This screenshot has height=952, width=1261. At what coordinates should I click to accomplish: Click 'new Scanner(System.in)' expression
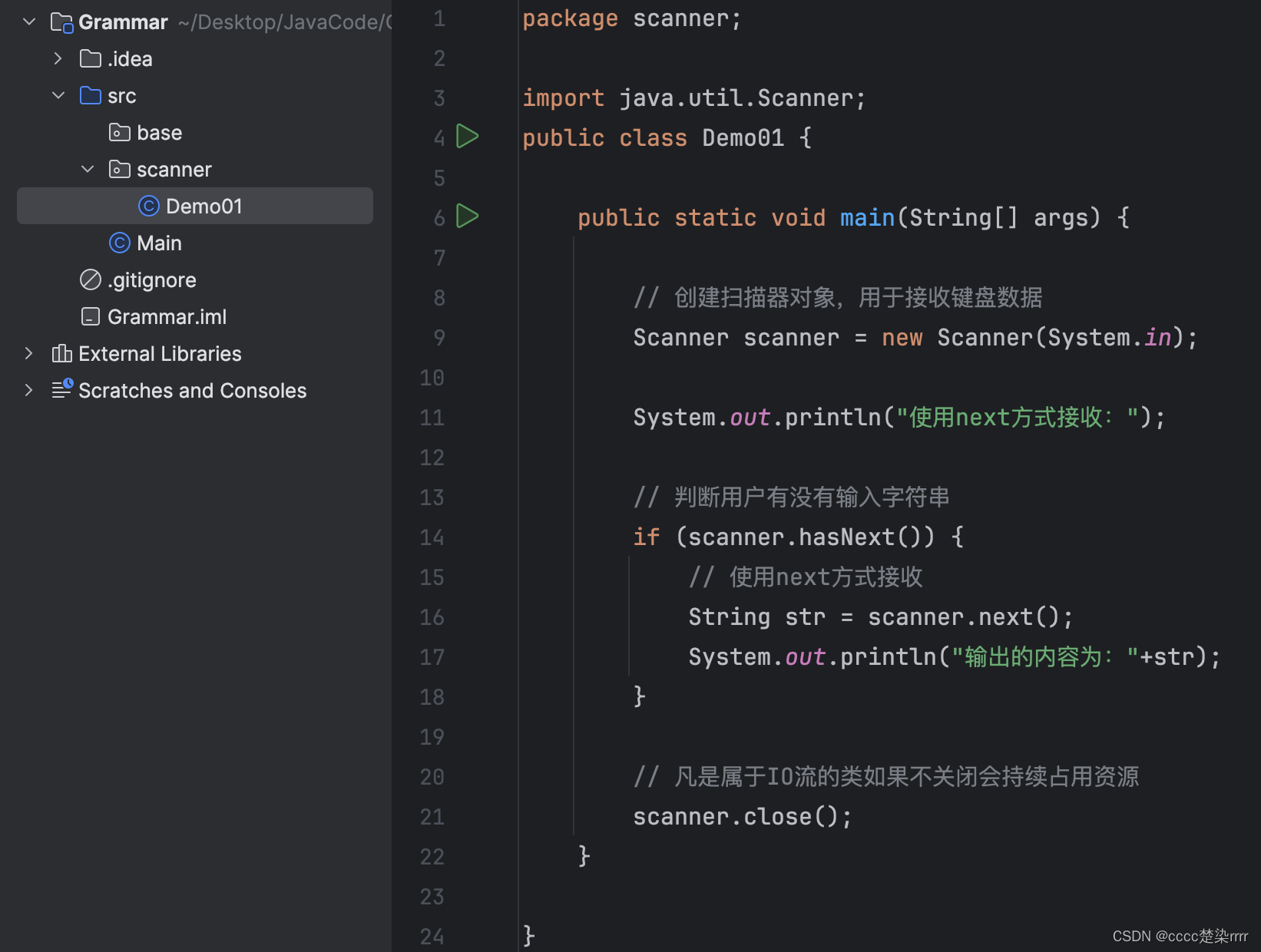click(1034, 337)
